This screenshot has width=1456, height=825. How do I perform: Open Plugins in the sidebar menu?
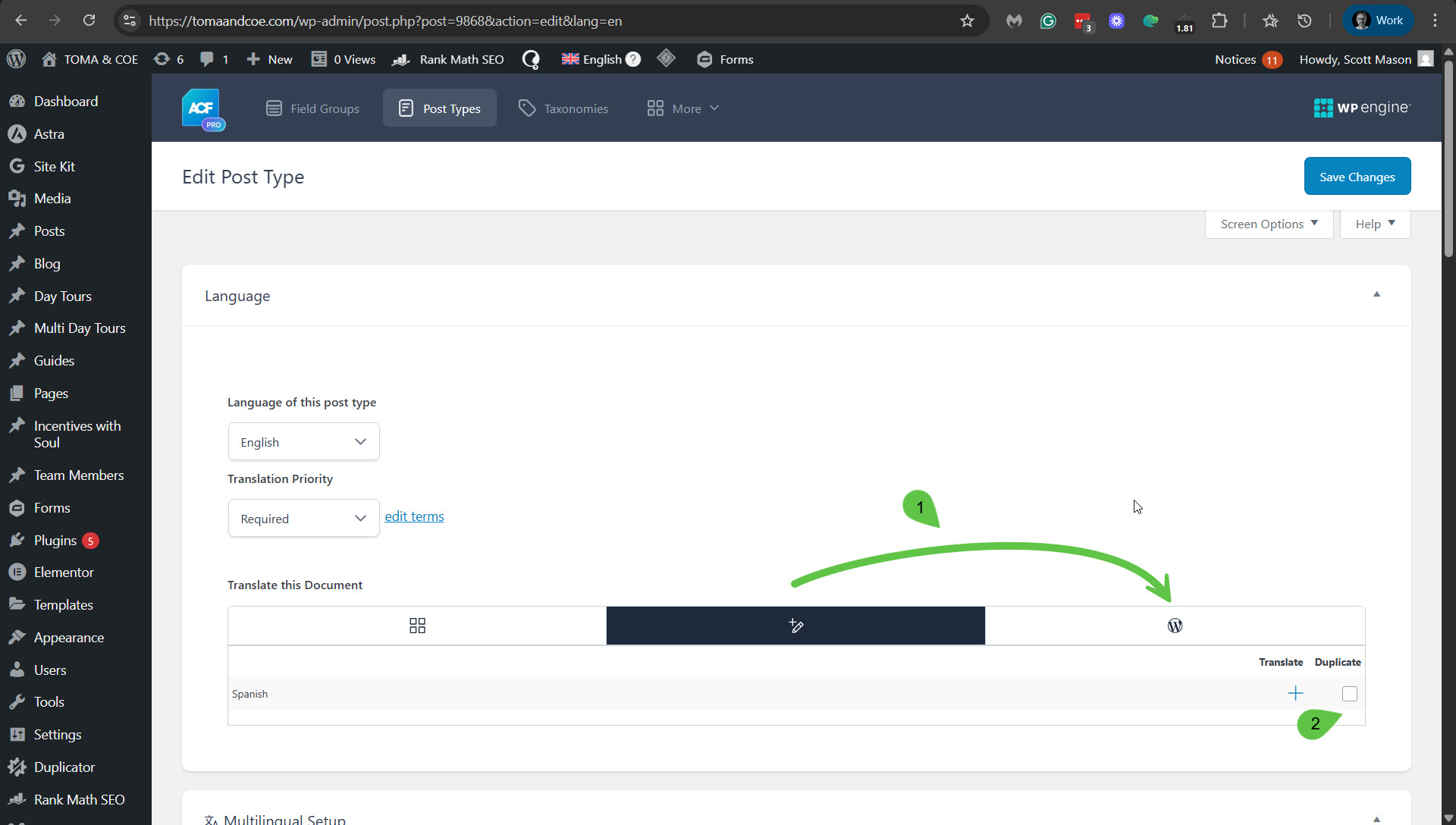pyautogui.click(x=55, y=541)
